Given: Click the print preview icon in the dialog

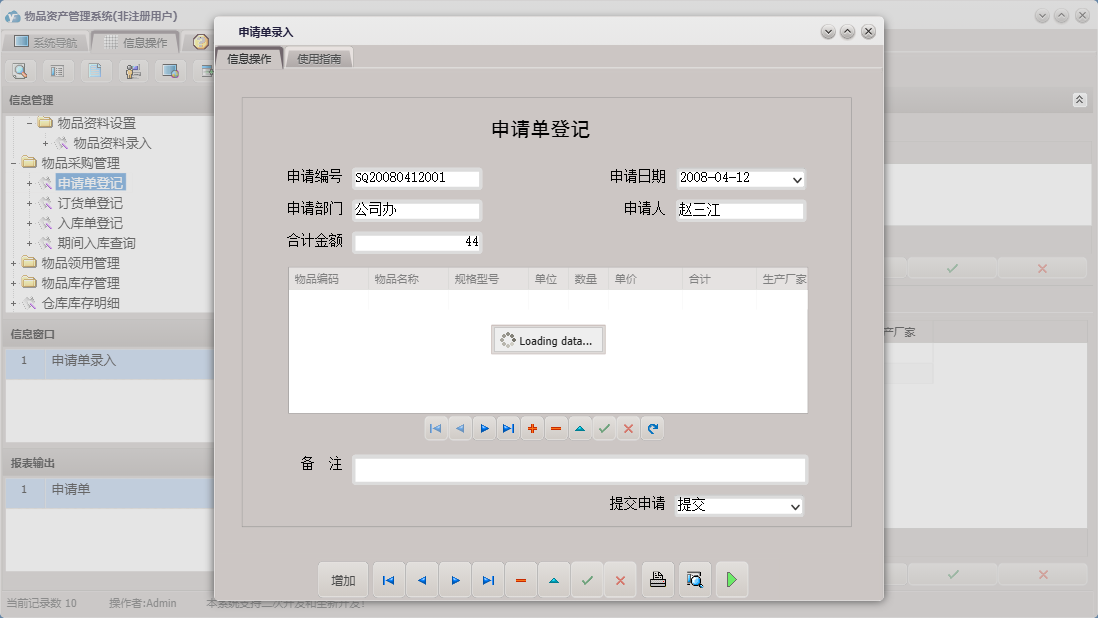Looking at the screenshot, I should coord(694,579).
